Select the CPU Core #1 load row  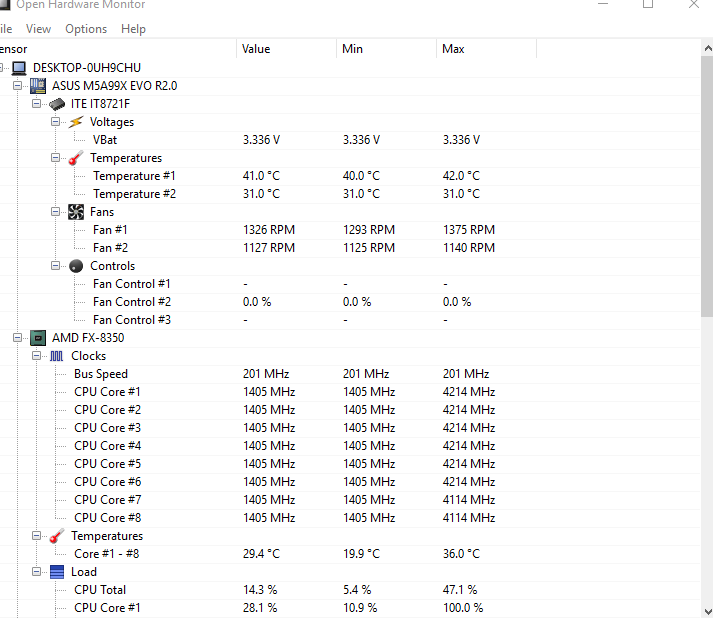click(350, 608)
